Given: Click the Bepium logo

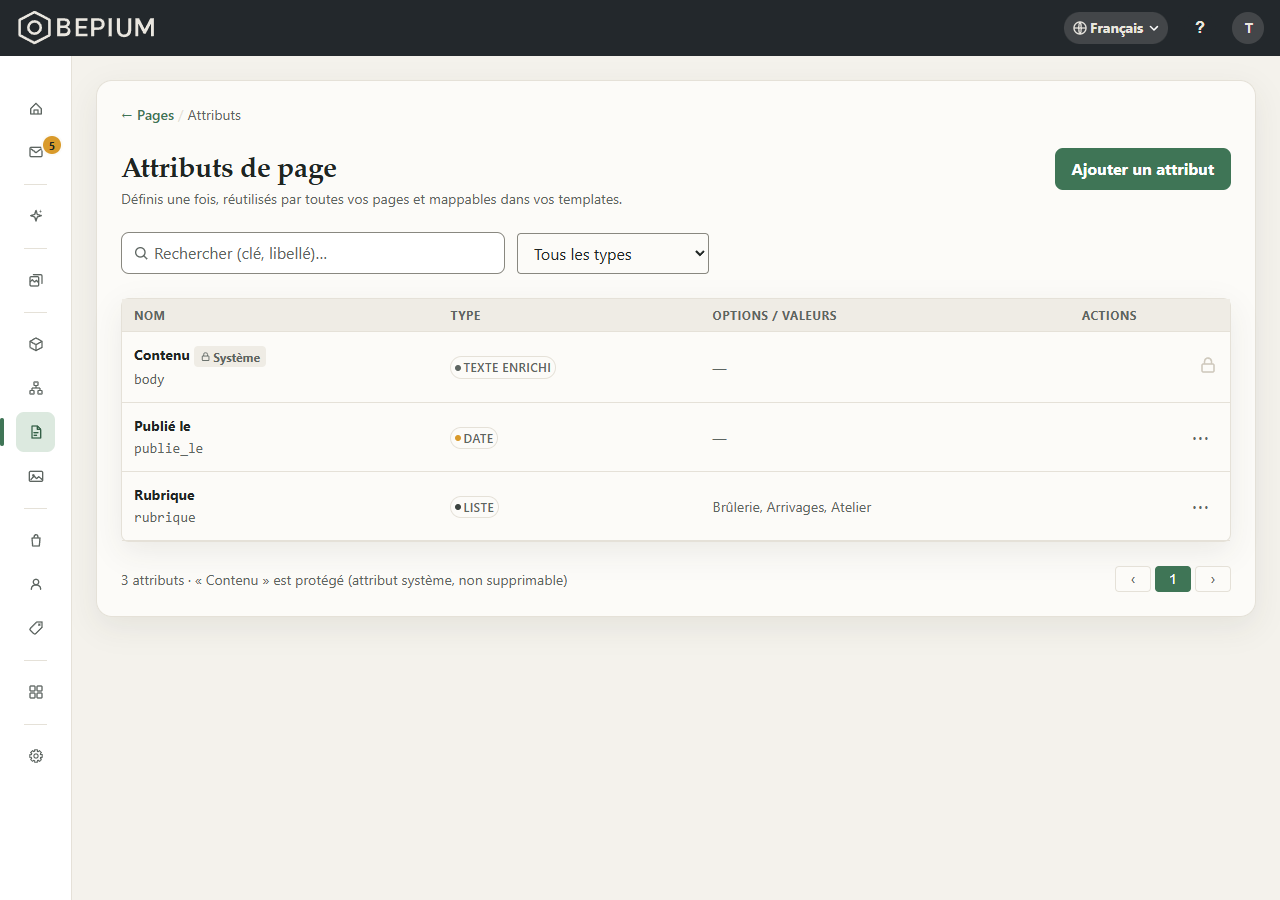Looking at the screenshot, I should (87, 28).
